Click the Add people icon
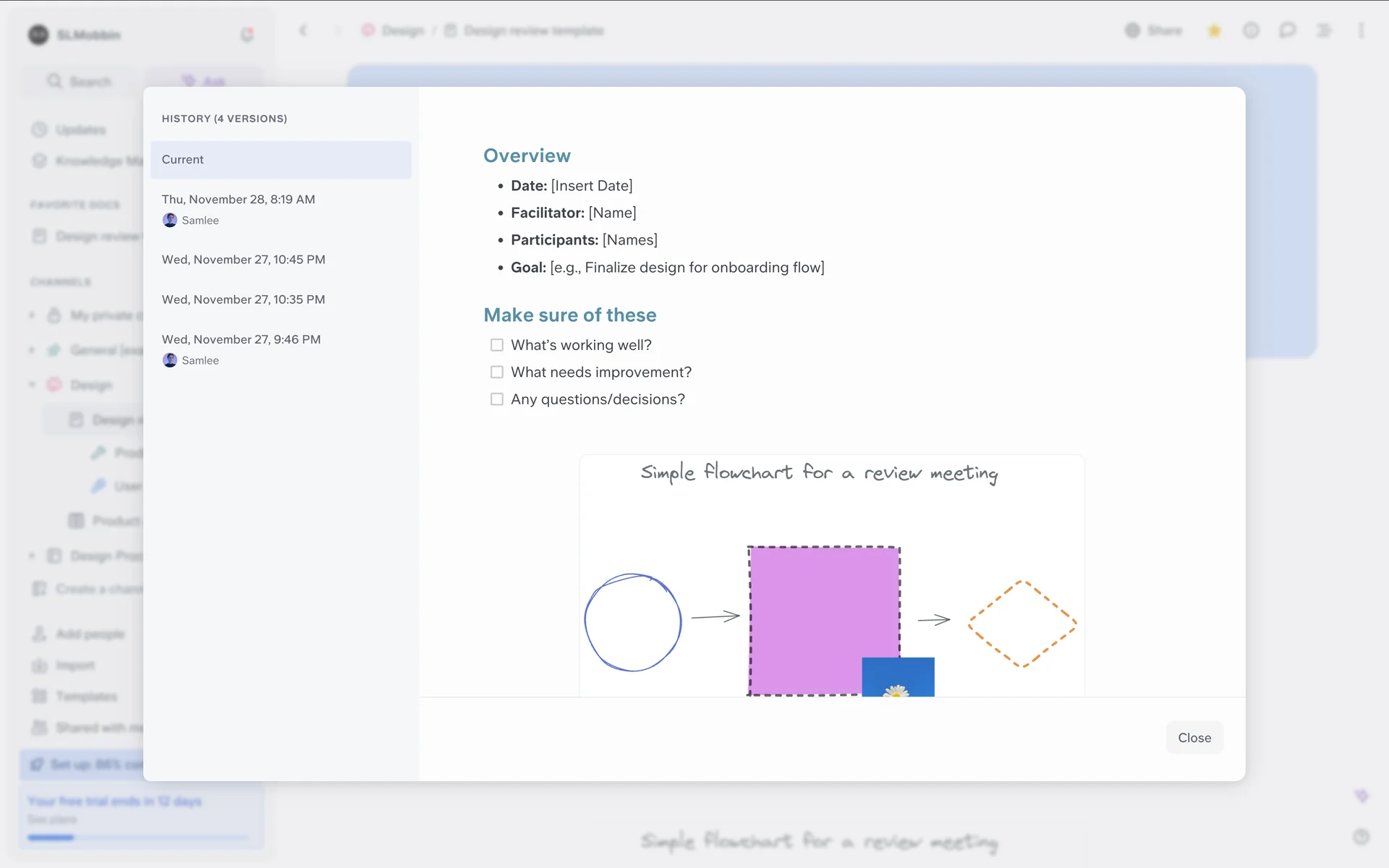1389x868 pixels. (x=39, y=634)
